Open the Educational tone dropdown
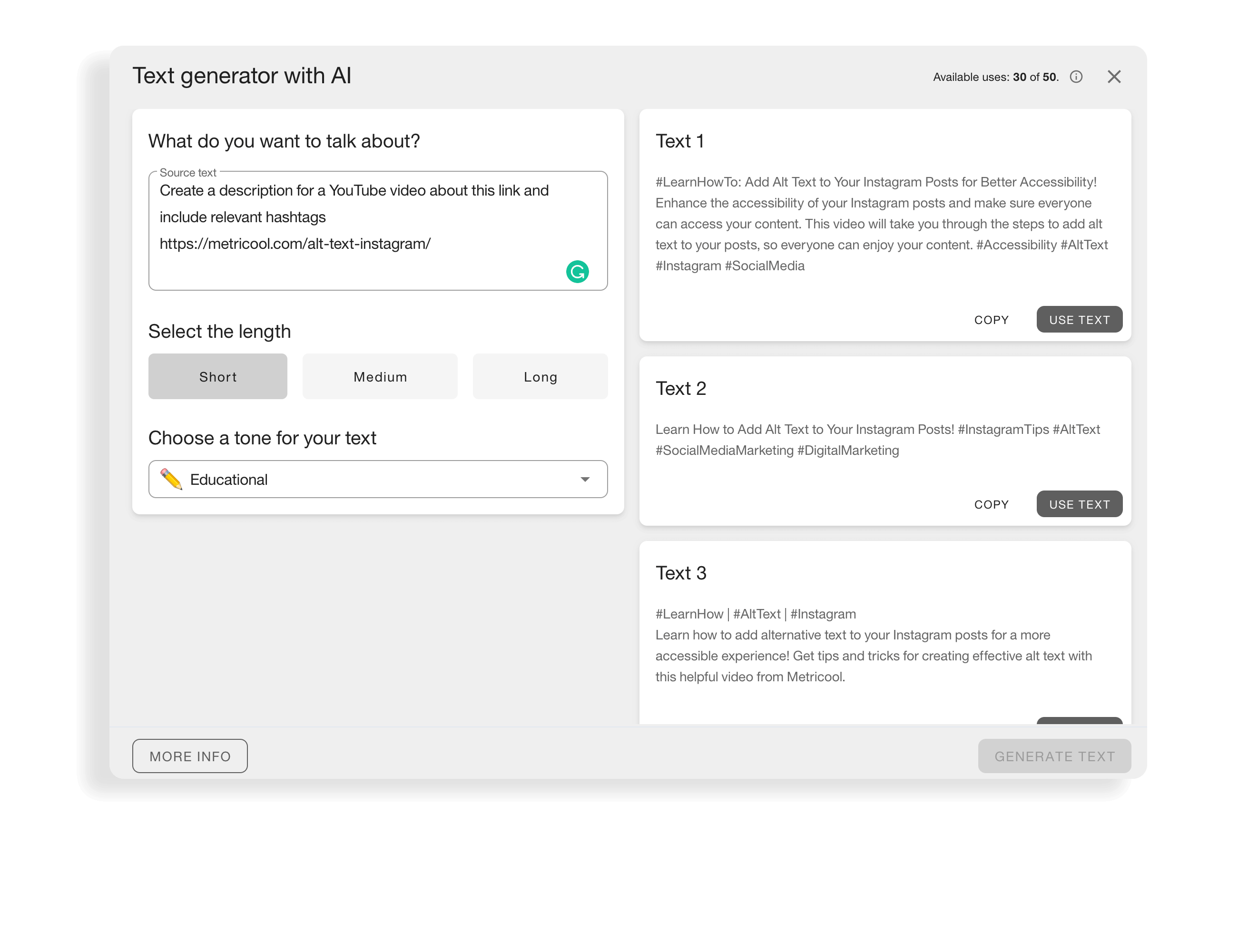This screenshot has width=1258, height=952. (x=378, y=480)
